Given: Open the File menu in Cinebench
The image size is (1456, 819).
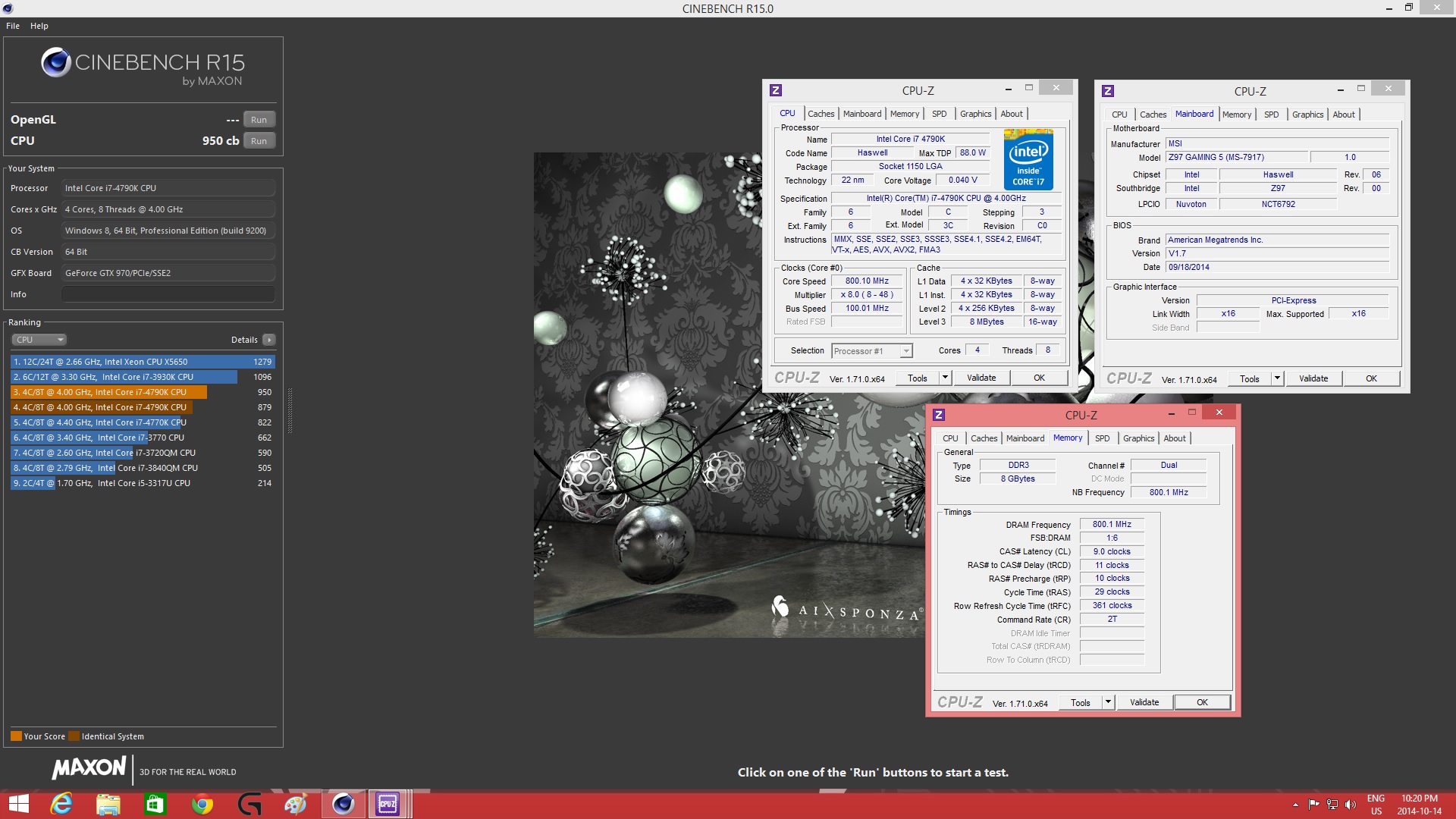Looking at the screenshot, I should click(x=13, y=26).
